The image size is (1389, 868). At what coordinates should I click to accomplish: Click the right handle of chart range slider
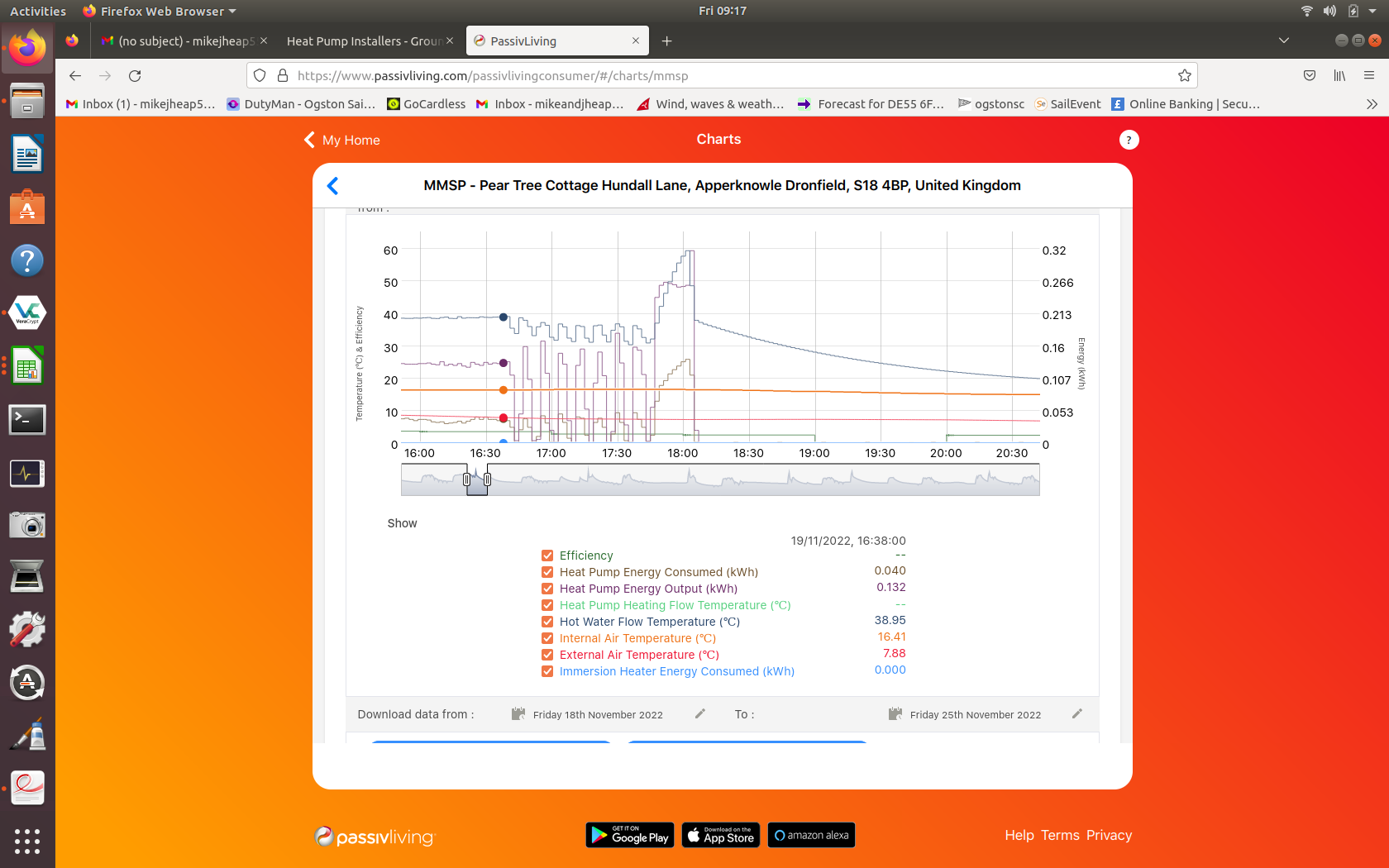point(488,479)
